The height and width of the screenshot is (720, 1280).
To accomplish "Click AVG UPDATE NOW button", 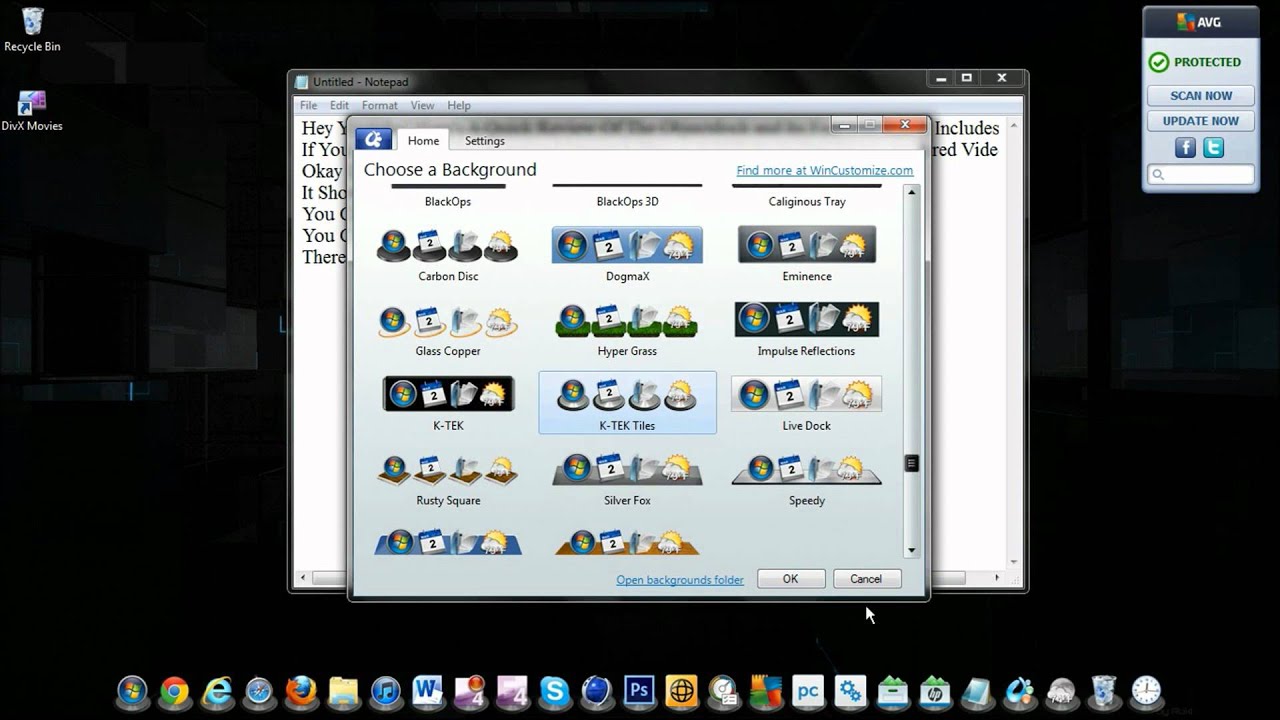I will (x=1201, y=121).
